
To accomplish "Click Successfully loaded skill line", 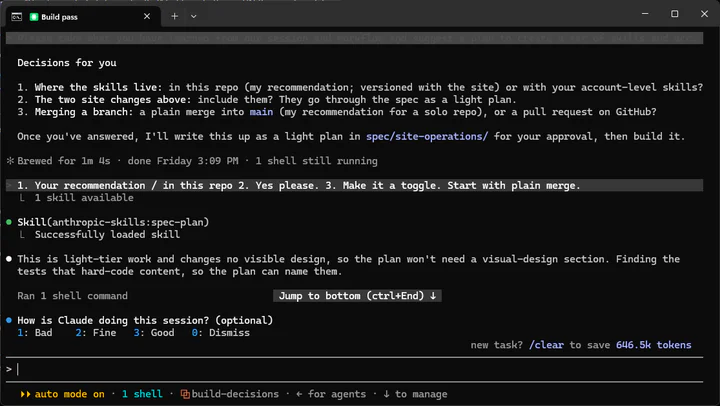I will 107,235.
